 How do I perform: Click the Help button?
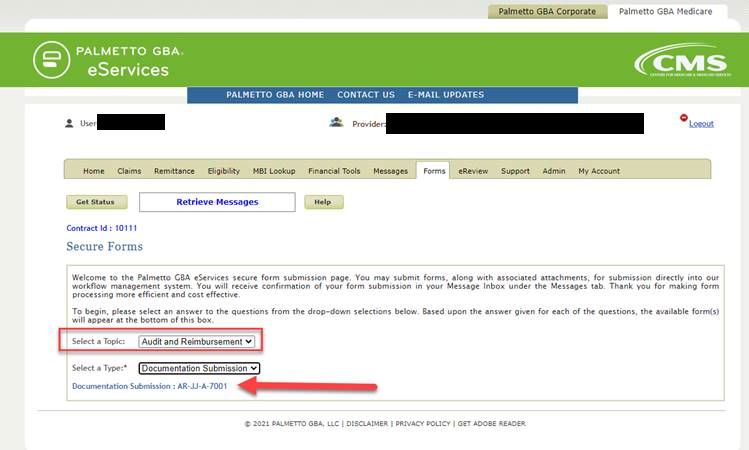[x=323, y=202]
